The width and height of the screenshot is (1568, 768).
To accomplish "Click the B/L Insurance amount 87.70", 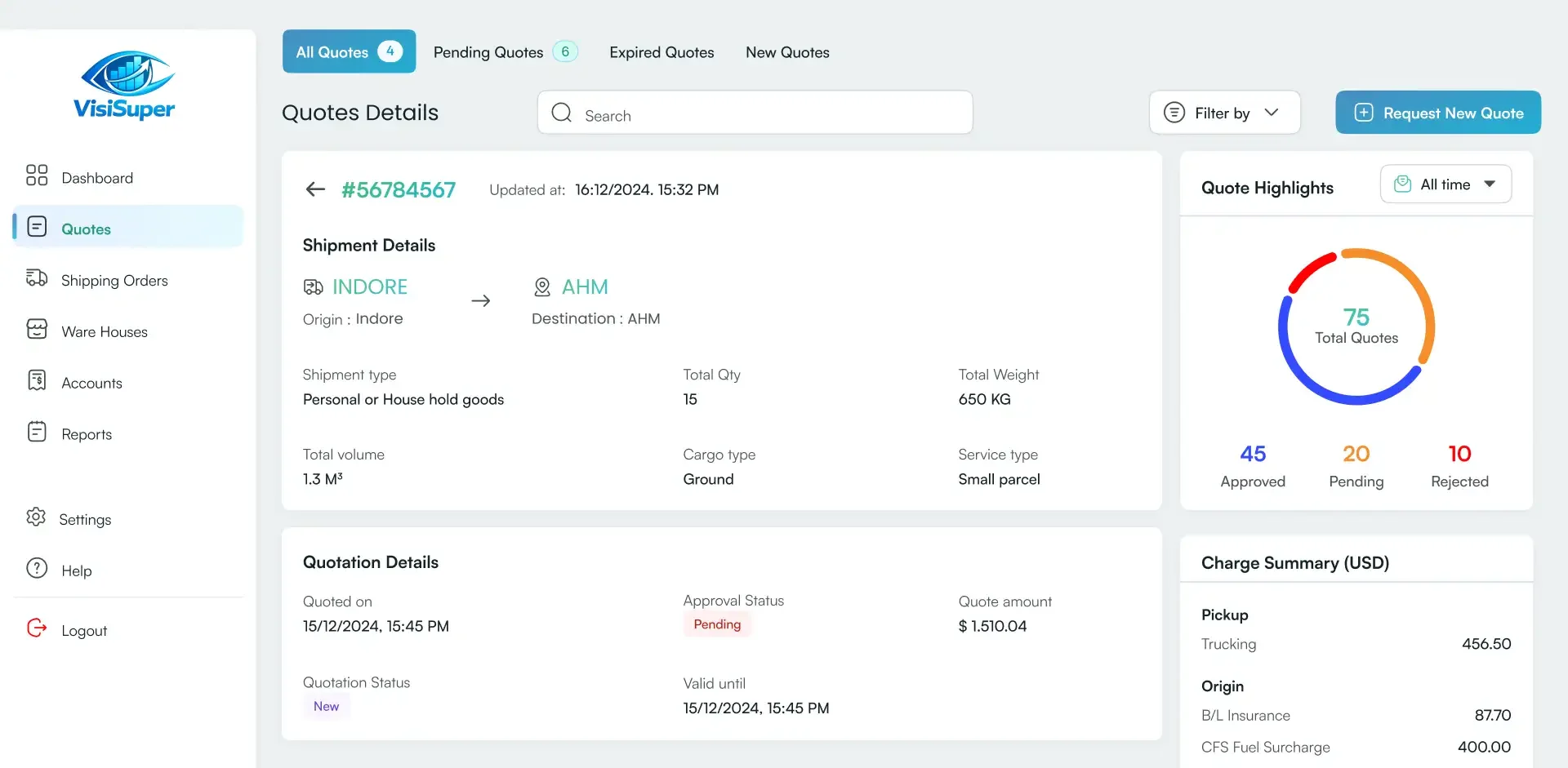I will (x=1493, y=716).
